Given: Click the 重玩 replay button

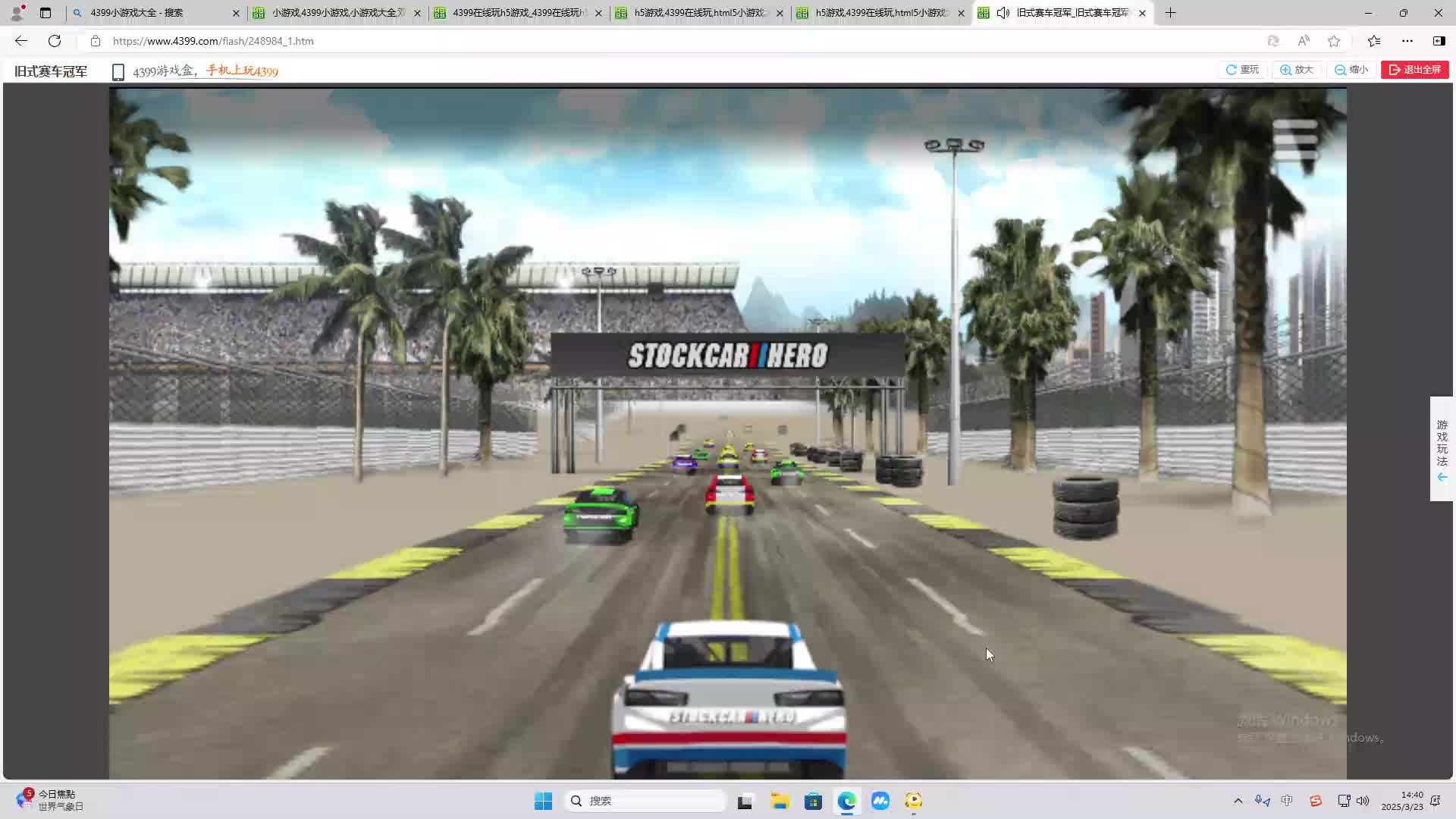Looking at the screenshot, I should click(x=1242, y=70).
